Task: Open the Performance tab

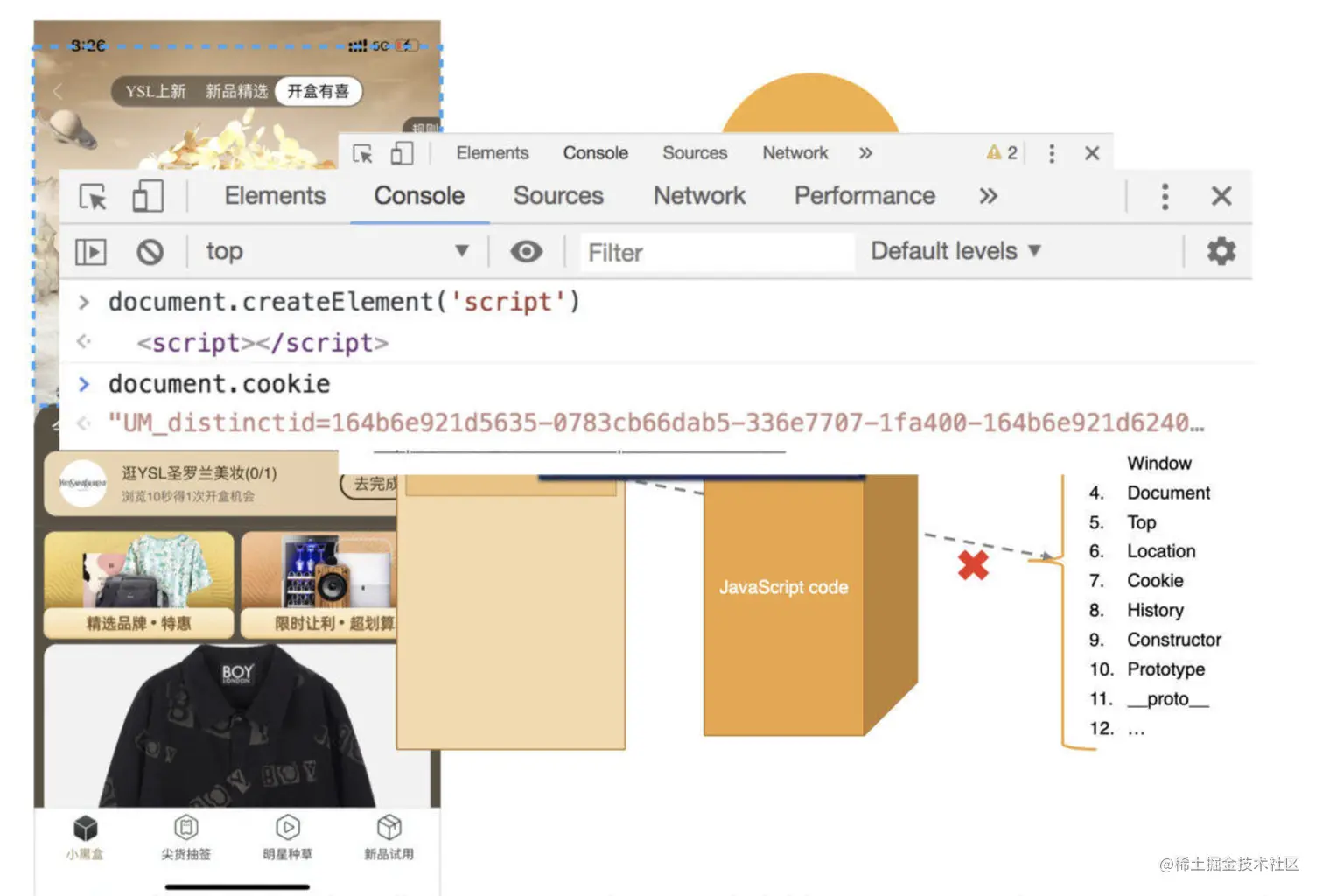Action: click(x=864, y=196)
